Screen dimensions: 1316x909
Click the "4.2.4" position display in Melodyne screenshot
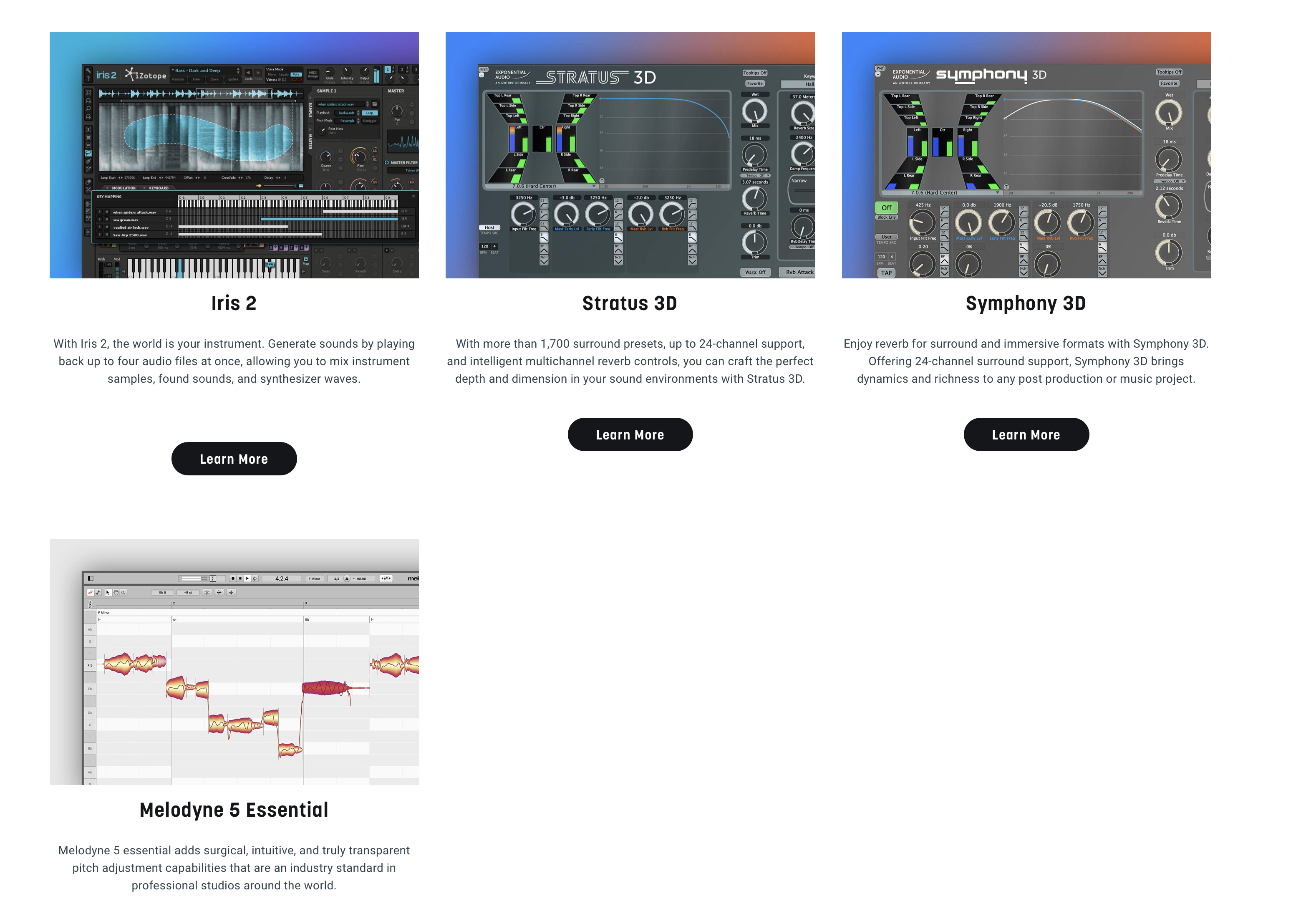(282, 578)
